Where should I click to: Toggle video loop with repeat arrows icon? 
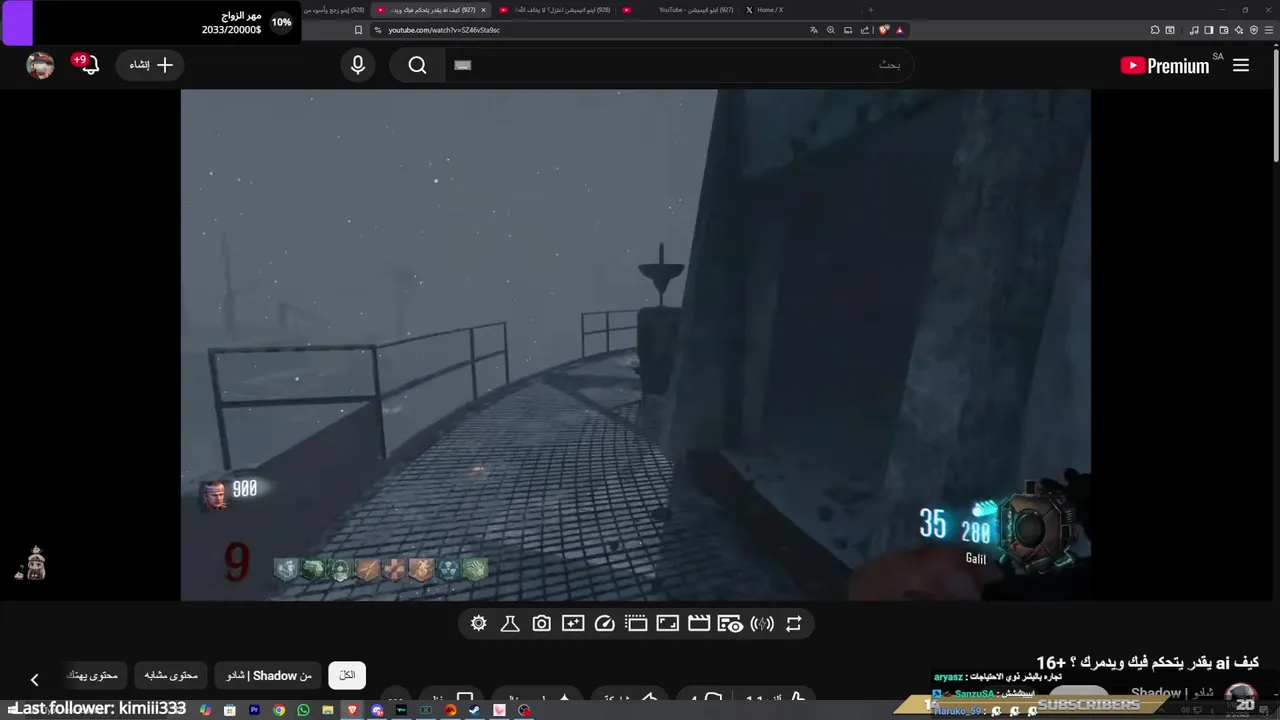(794, 624)
